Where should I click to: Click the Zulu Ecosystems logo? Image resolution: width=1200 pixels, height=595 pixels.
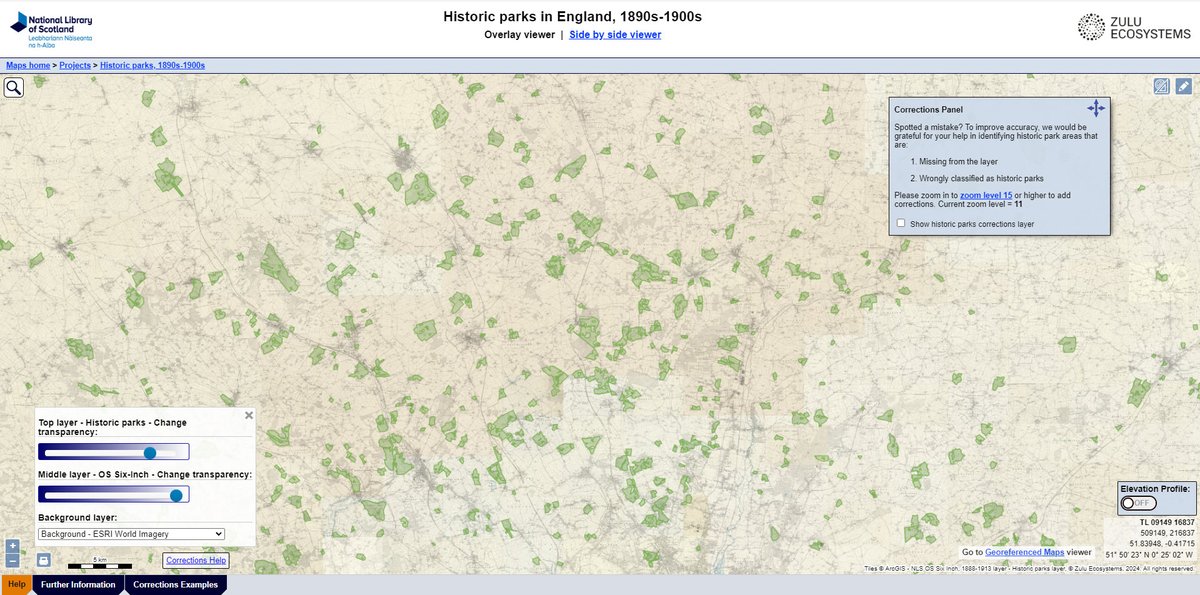pos(1130,25)
